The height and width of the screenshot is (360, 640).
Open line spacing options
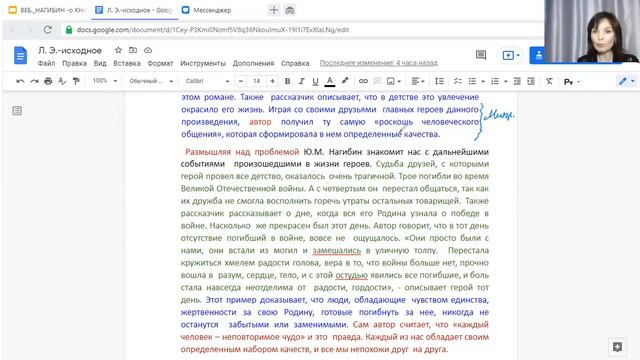point(439,81)
